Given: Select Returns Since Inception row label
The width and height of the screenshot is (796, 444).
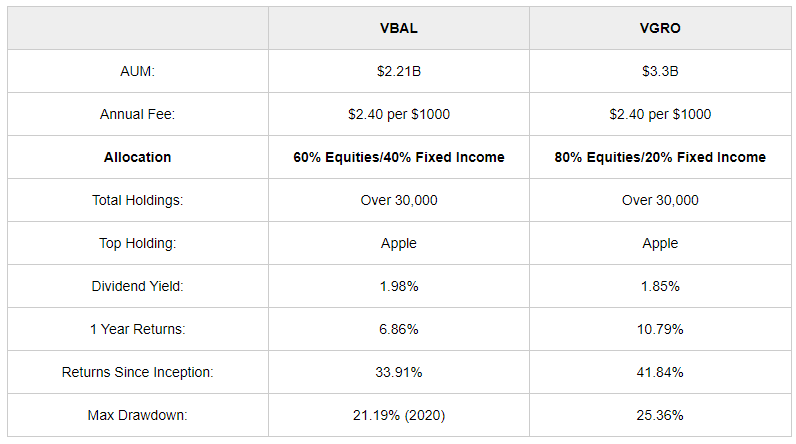Looking at the screenshot, I should (137, 372).
